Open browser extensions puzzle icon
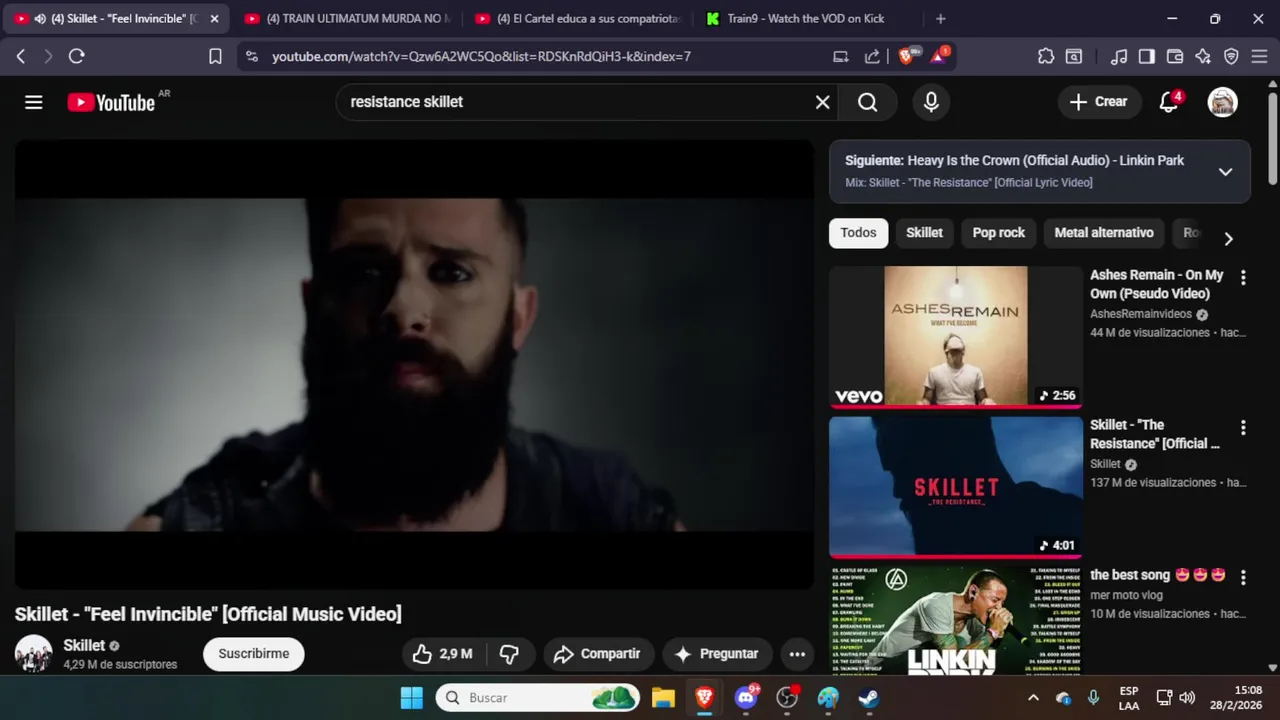This screenshot has height=720, width=1280. pos(1046,56)
